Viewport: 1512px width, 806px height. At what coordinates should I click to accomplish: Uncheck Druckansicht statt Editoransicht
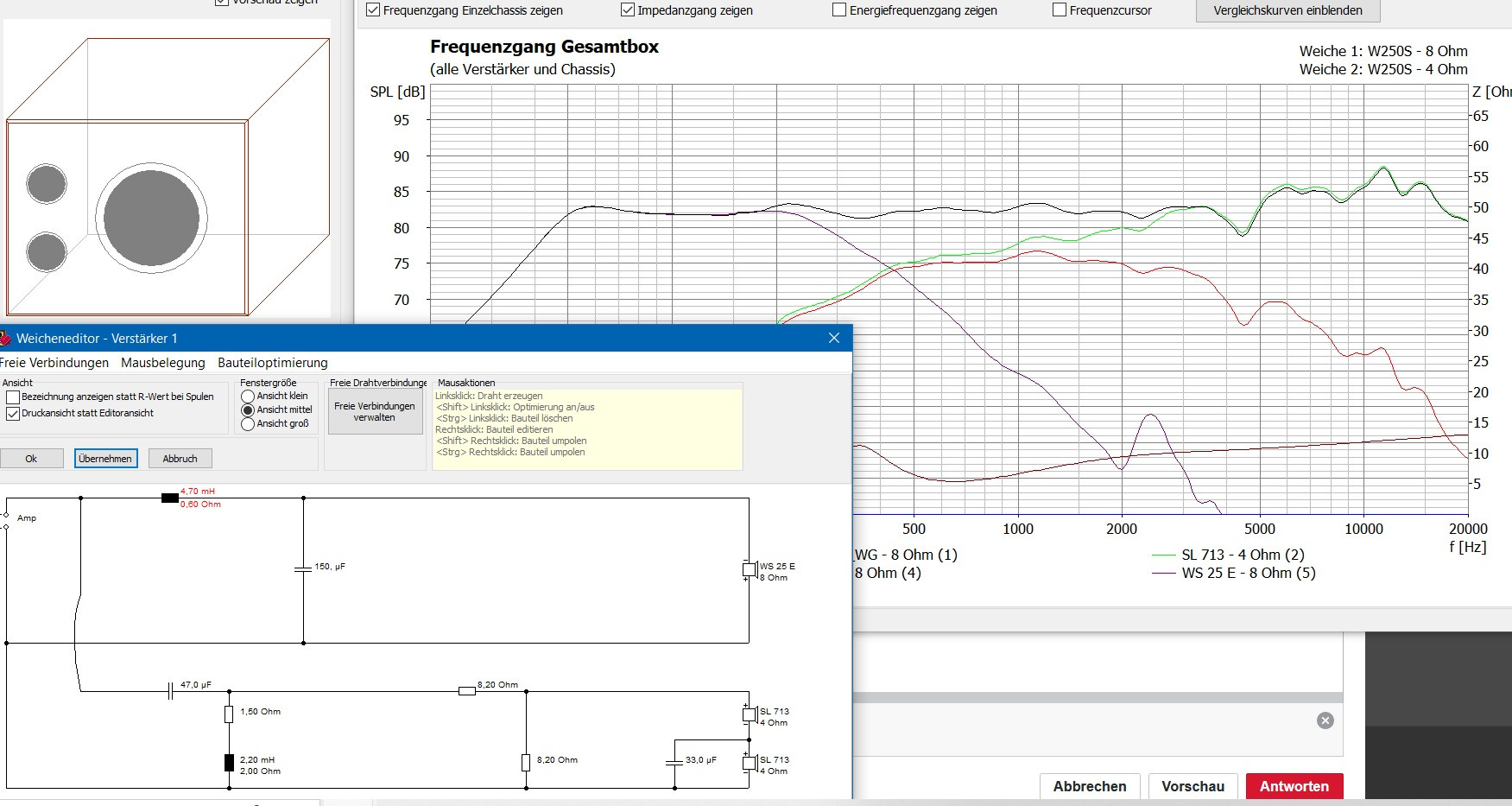(x=13, y=414)
